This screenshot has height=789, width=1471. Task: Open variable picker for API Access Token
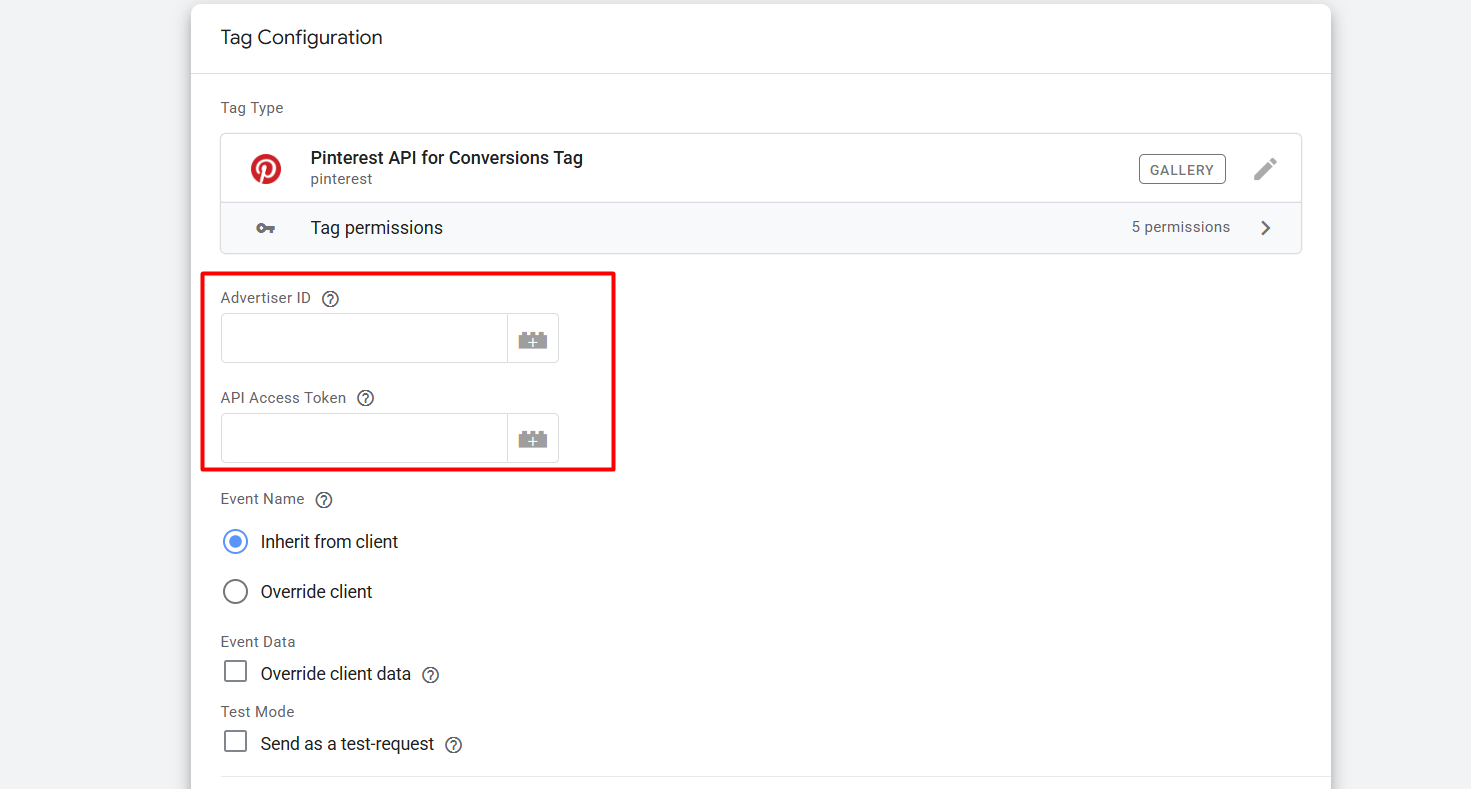[x=532, y=439]
